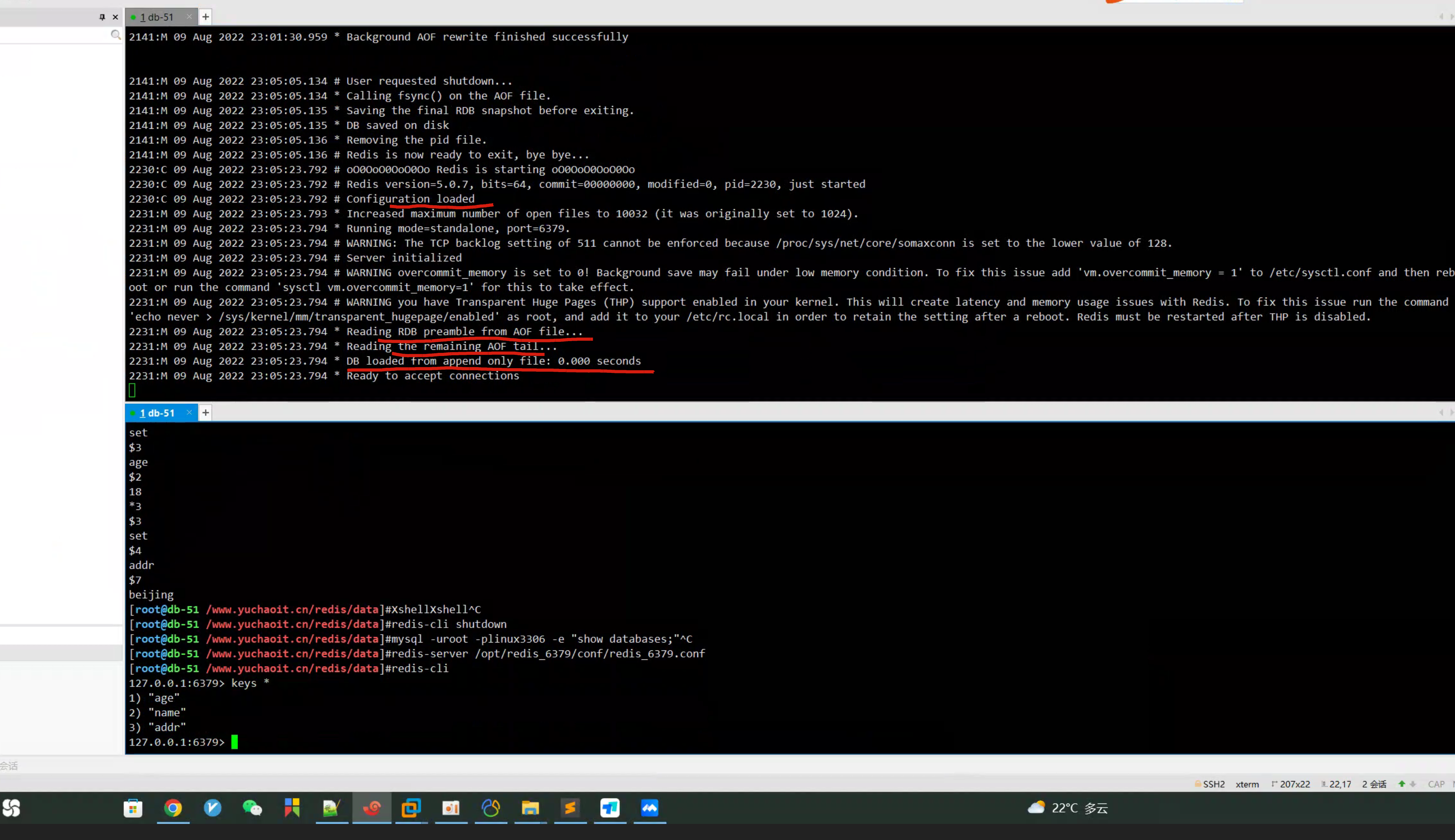Open the VMware Workstation taskbar icon
Viewport: 1455px width, 840px height.
point(411,808)
